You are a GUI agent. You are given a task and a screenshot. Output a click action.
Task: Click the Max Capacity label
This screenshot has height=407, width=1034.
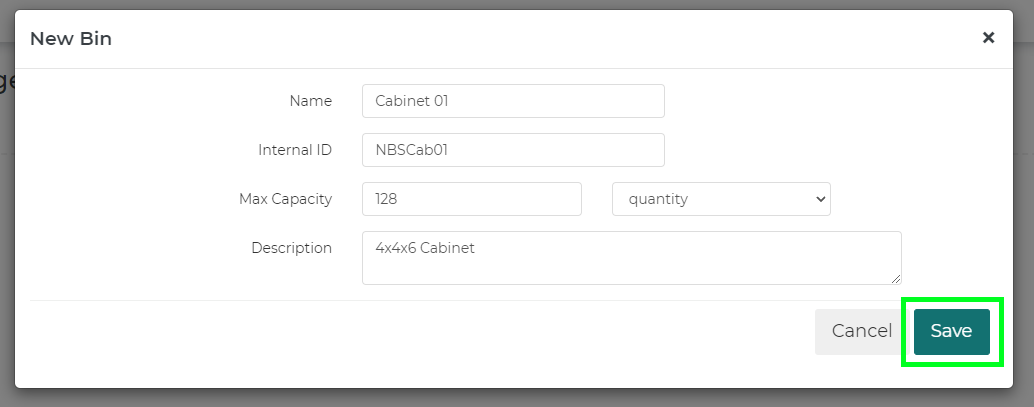(285, 199)
